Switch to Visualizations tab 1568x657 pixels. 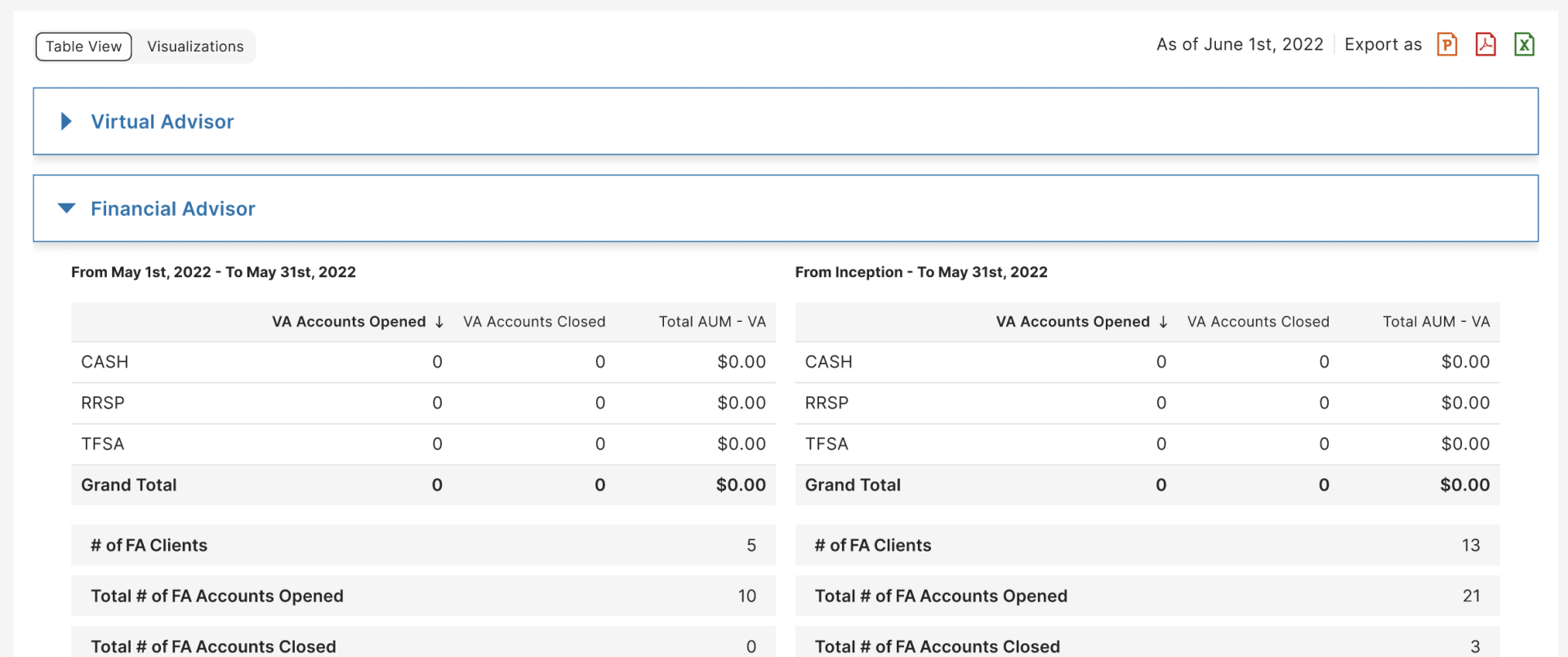[195, 47]
